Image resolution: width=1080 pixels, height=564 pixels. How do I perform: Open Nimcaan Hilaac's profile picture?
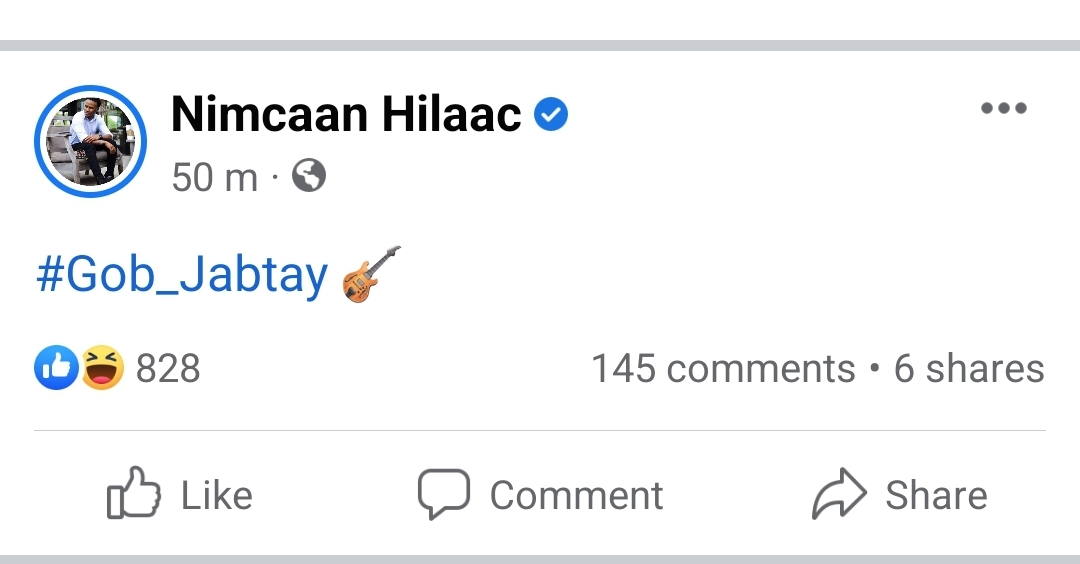[90, 141]
